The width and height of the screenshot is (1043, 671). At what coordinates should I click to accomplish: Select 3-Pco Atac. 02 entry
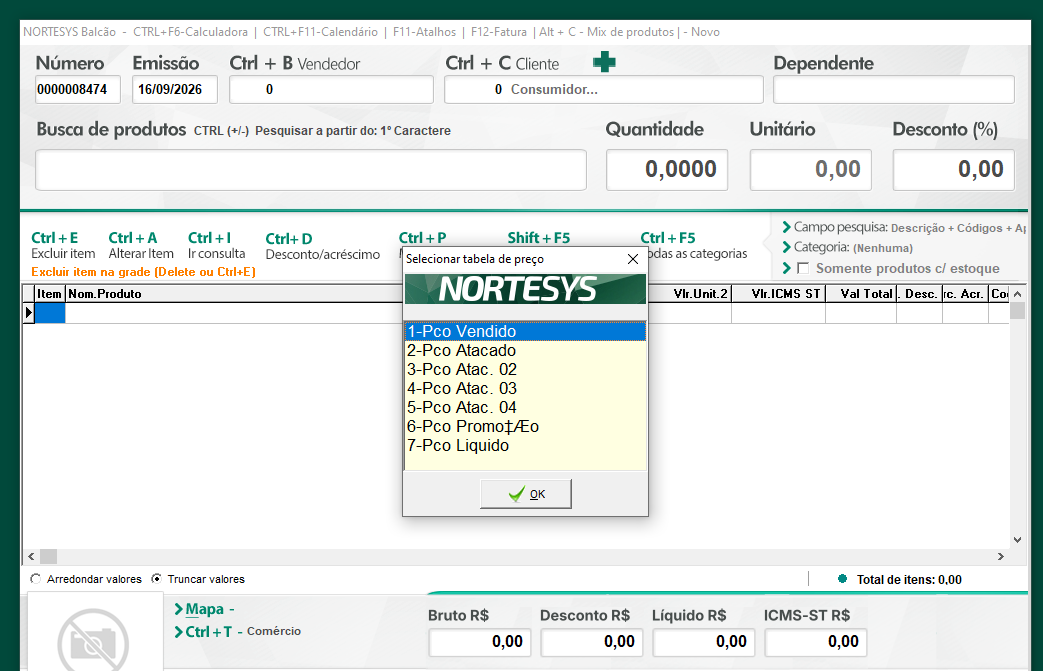point(525,370)
